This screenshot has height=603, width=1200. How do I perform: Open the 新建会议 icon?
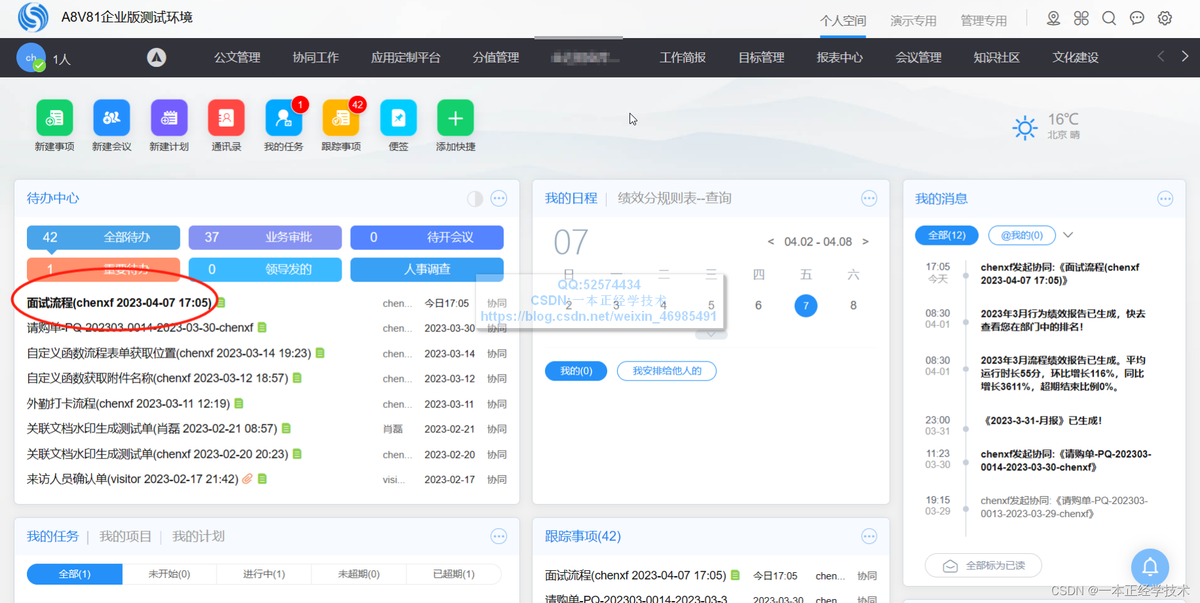(x=111, y=117)
